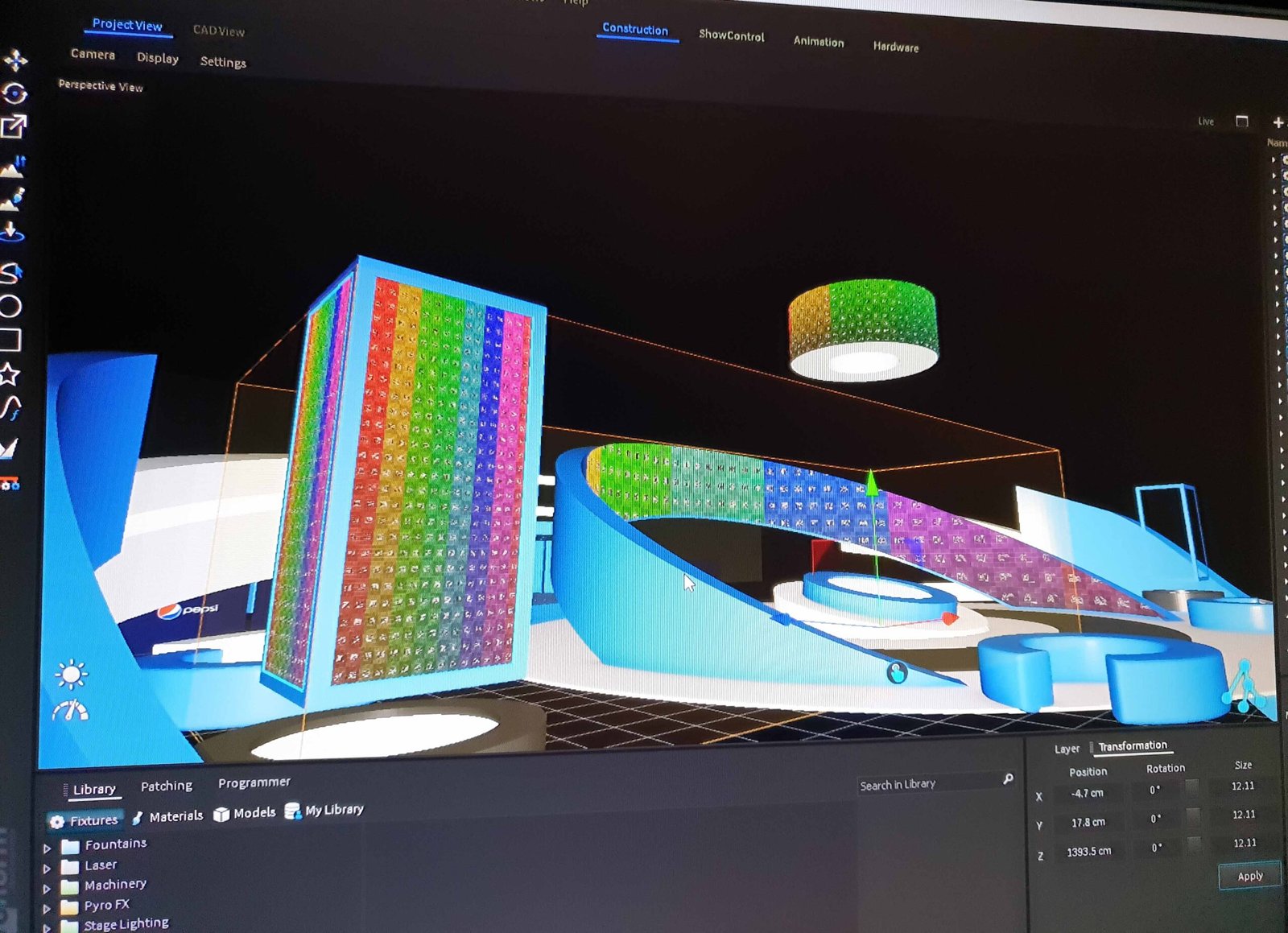Pick the circle shape drawing tool

click(10, 306)
